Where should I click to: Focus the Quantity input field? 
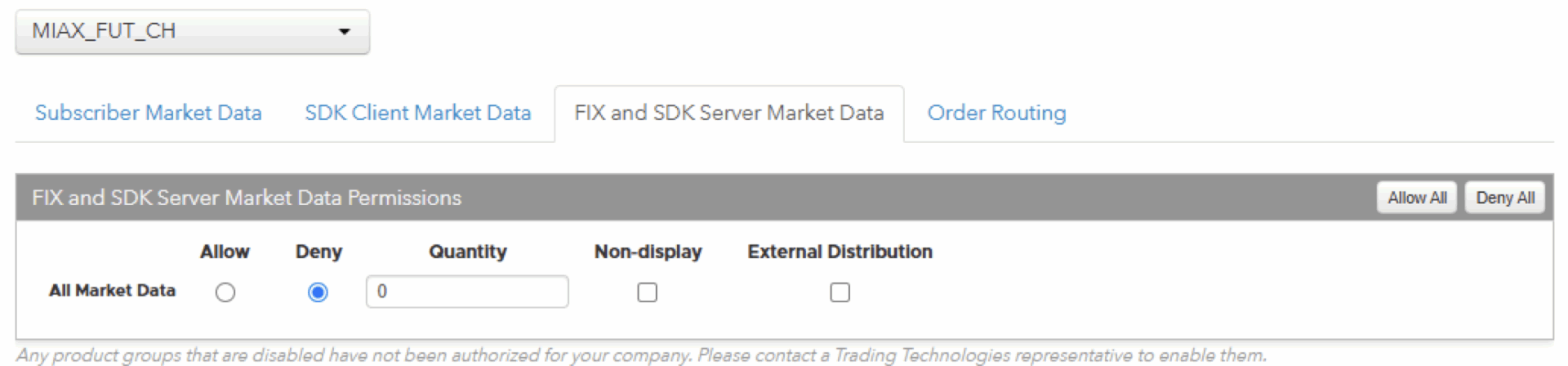[x=467, y=292]
